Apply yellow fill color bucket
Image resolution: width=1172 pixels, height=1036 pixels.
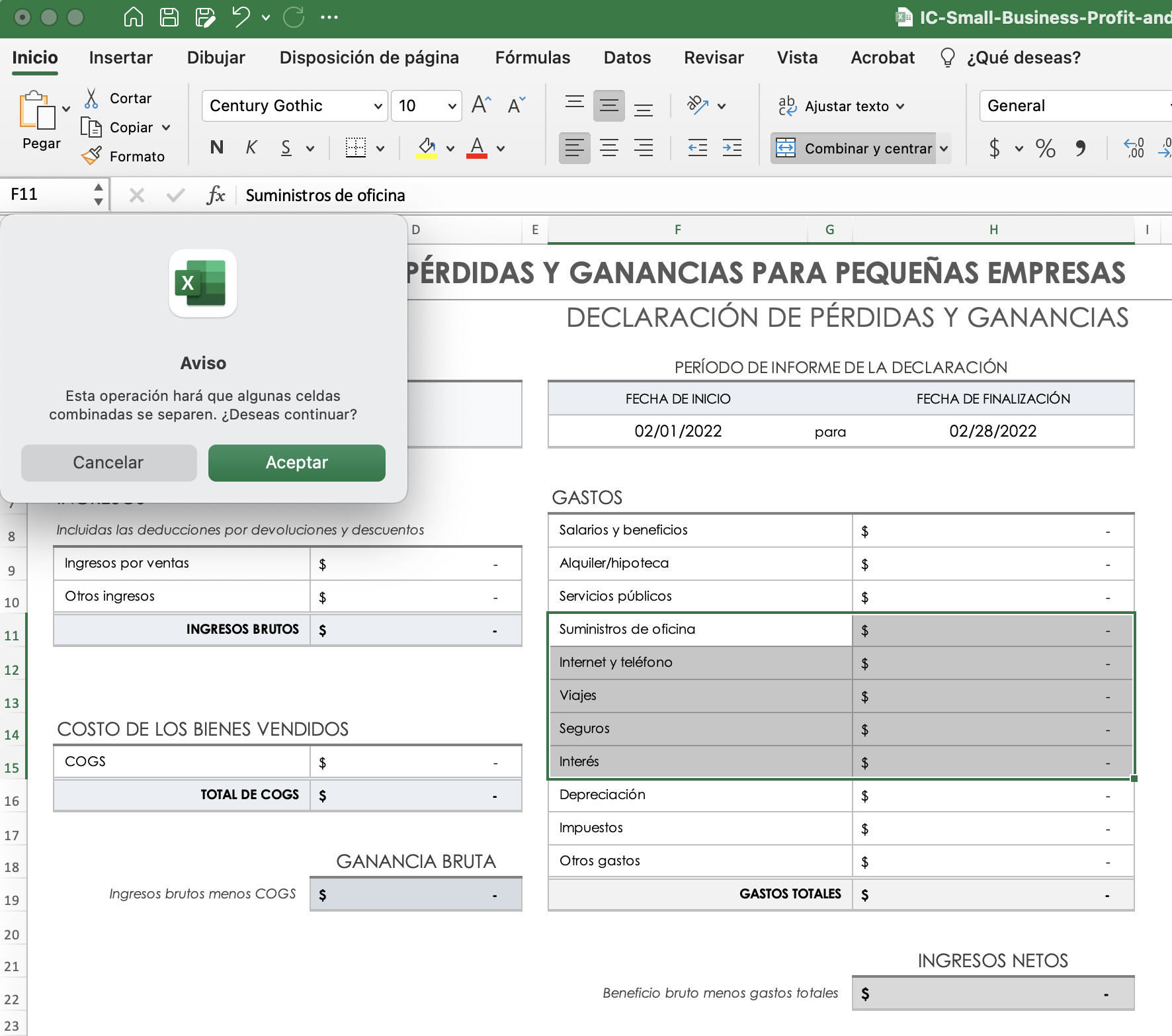[427, 148]
